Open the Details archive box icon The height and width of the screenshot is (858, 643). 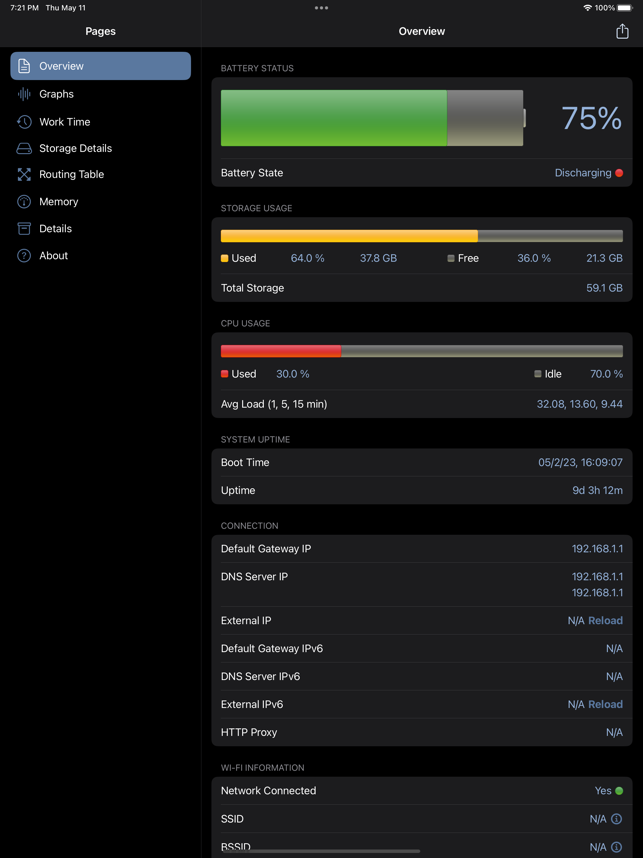[24, 229]
